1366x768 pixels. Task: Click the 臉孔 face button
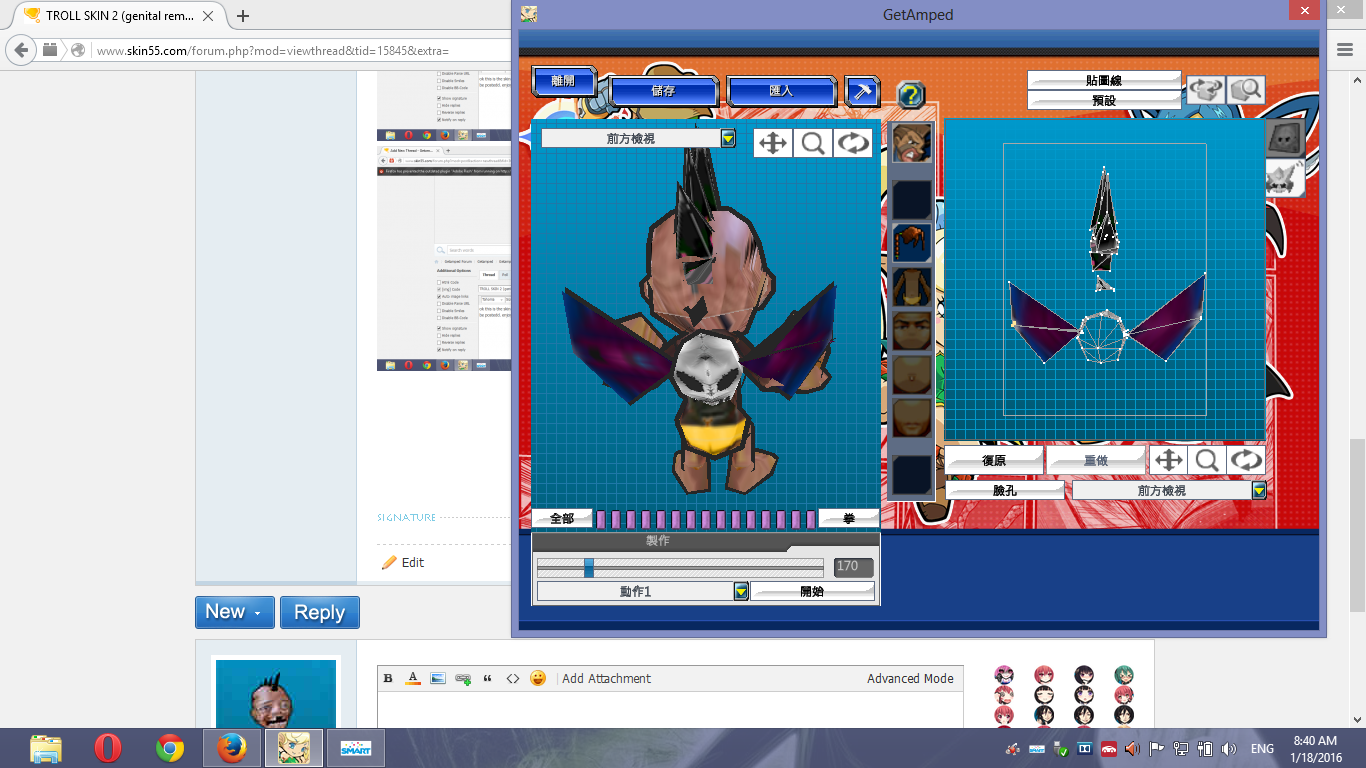1005,490
